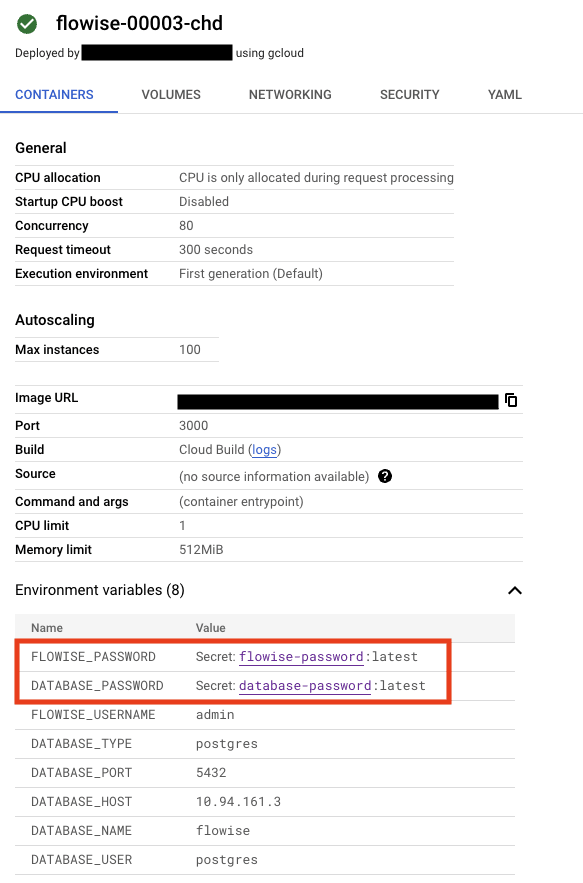Select the DATABASE_USER value postgres
Image resolution: width=583 pixels, height=883 pixels.
pyautogui.click(x=227, y=860)
